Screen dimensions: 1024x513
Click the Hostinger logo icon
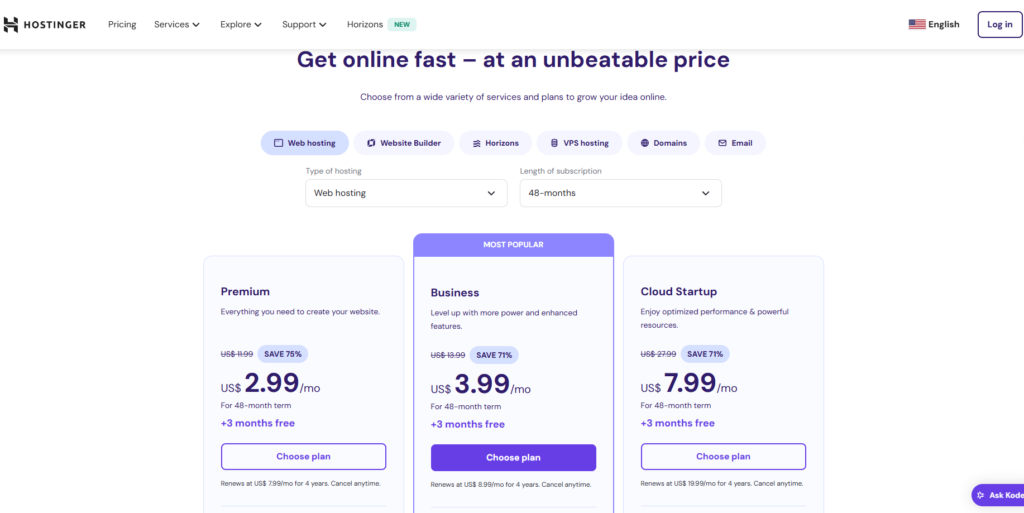click(11, 24)
